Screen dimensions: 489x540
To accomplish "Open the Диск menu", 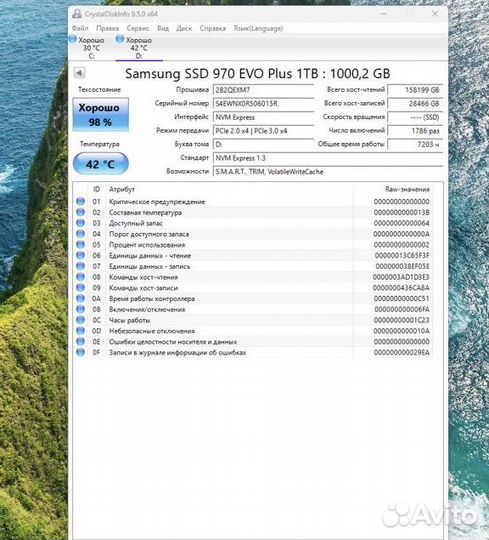I will (x=184, y=28).
